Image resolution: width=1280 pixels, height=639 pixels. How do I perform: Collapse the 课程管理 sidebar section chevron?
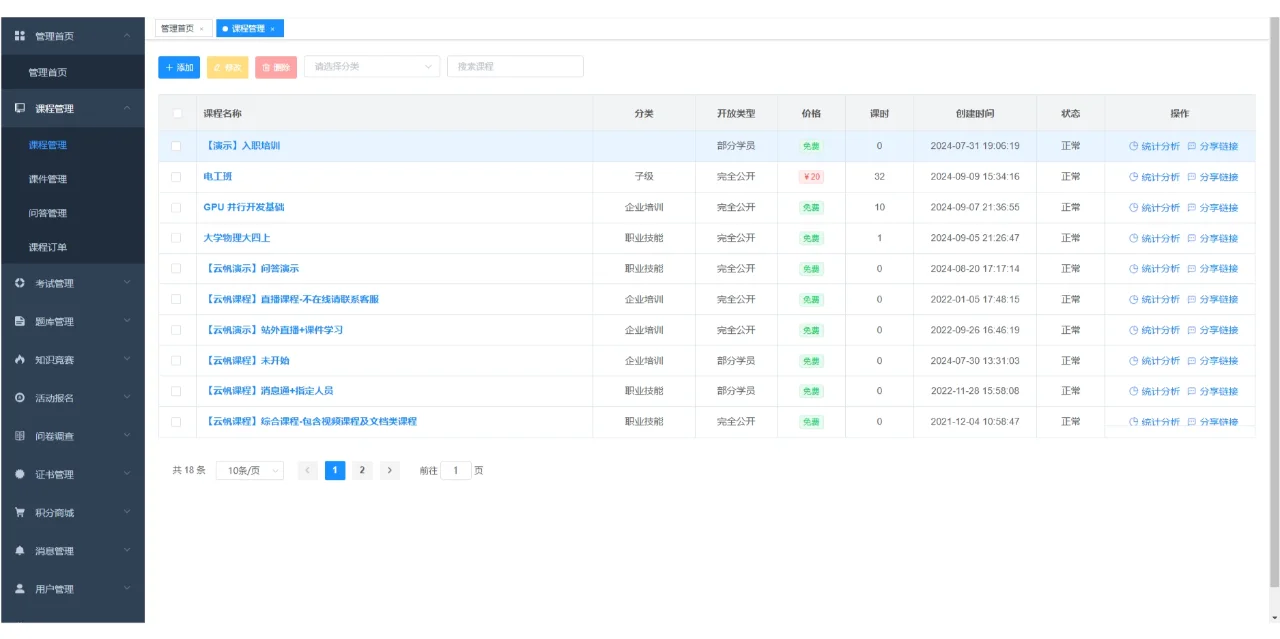point(126,108)
